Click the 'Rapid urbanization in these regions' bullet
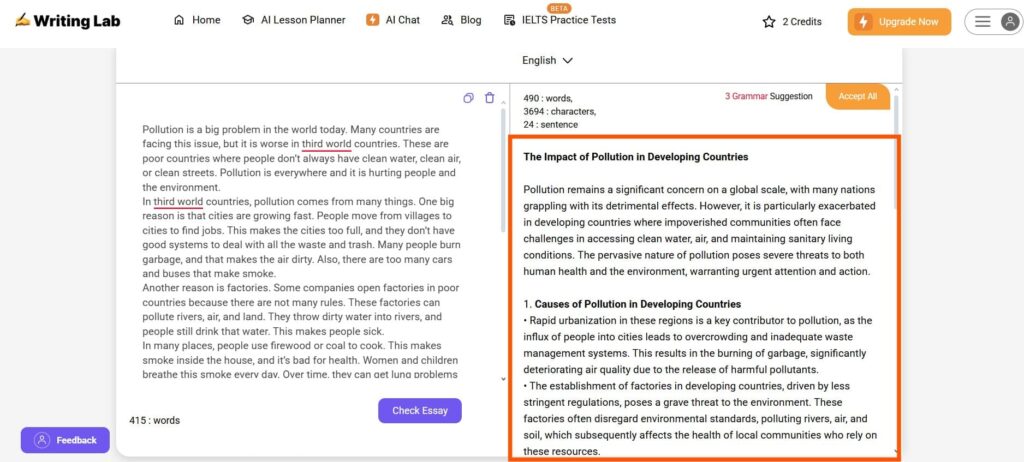1024x462 pixels. [x=697, y=345]
